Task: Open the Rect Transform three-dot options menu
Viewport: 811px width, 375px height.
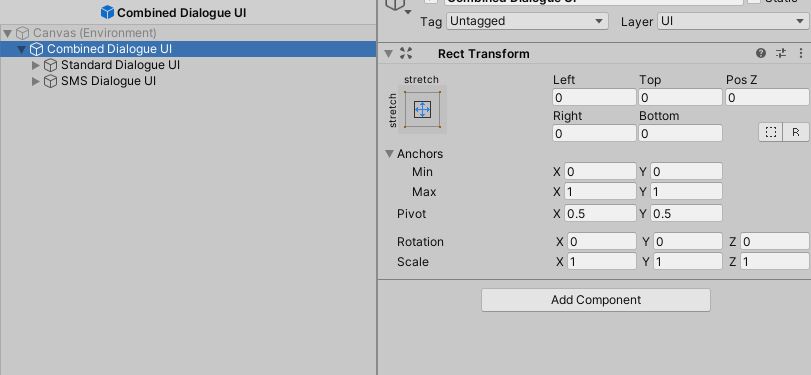Action: point(801,53)
